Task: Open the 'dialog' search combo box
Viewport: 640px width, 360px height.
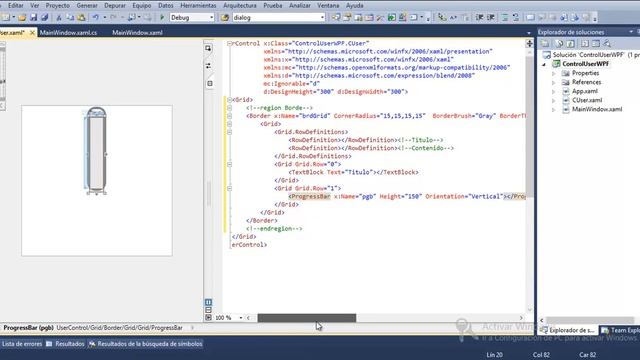Action: click(279, 18)
